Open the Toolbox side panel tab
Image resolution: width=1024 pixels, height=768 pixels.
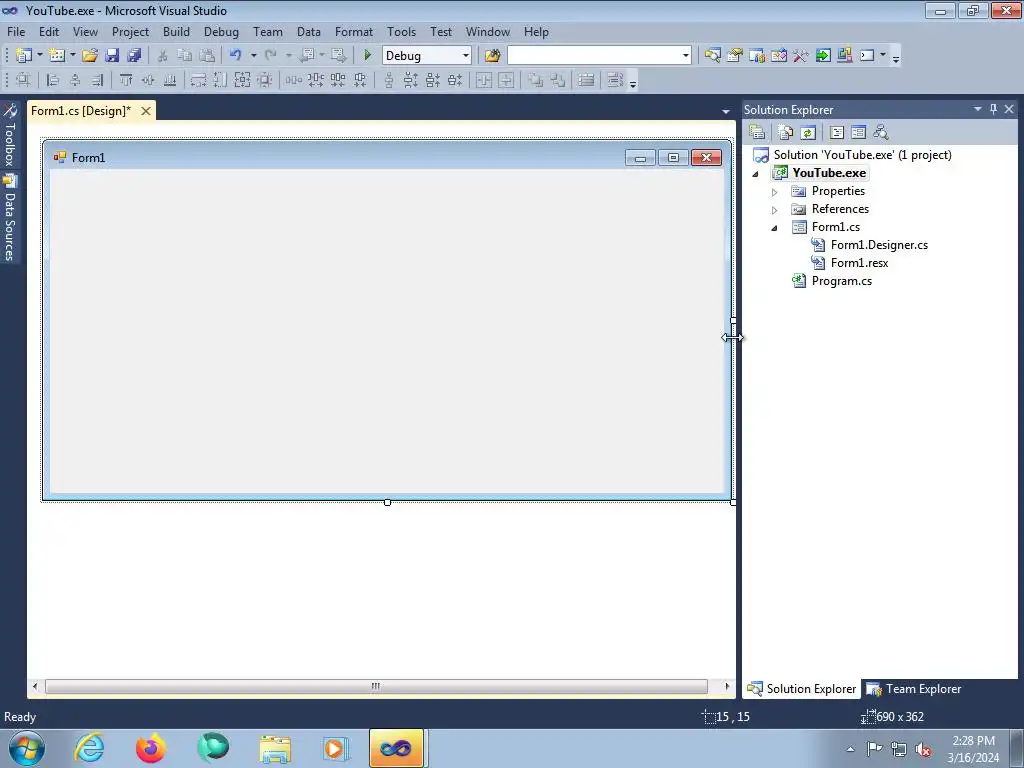[9, 135]
